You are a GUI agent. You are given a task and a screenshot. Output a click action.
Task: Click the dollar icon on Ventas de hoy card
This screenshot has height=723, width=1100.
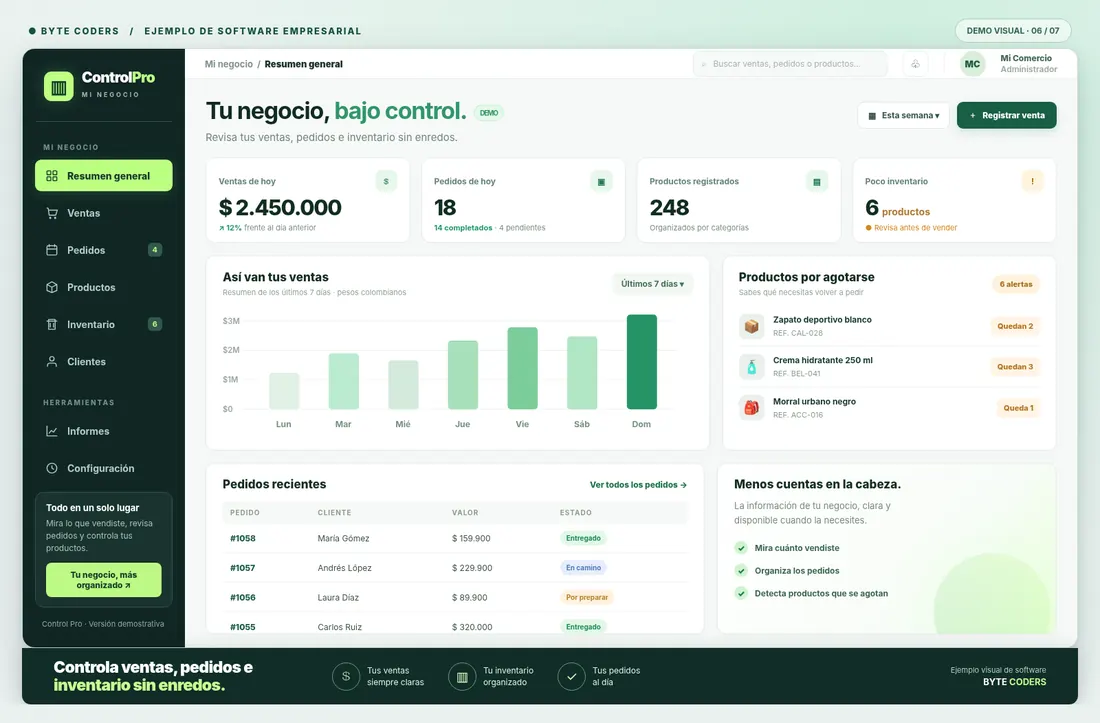386,182
